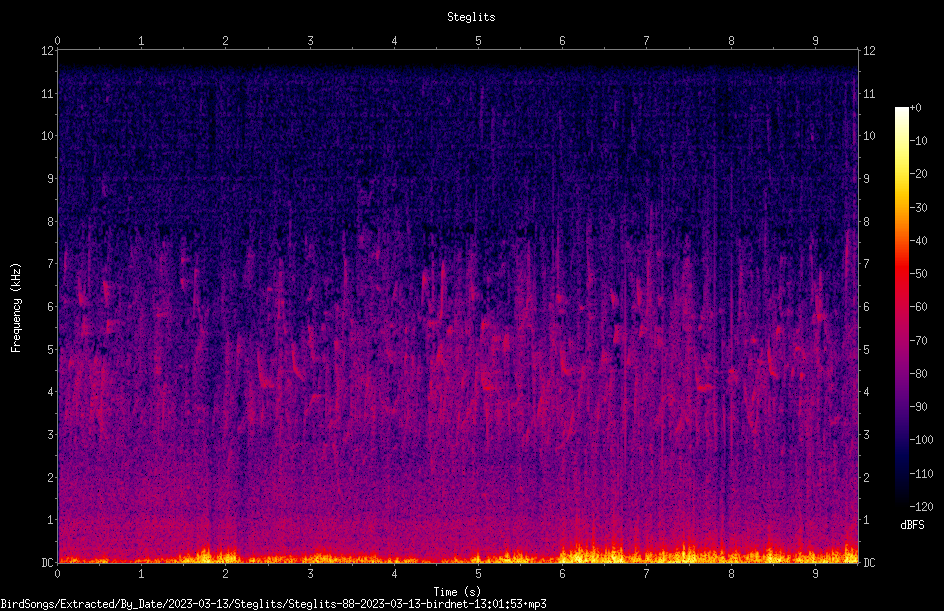944x611 pixels.
Task: Click the DC label on the left frequency axis
Action: tap(48, 562)
